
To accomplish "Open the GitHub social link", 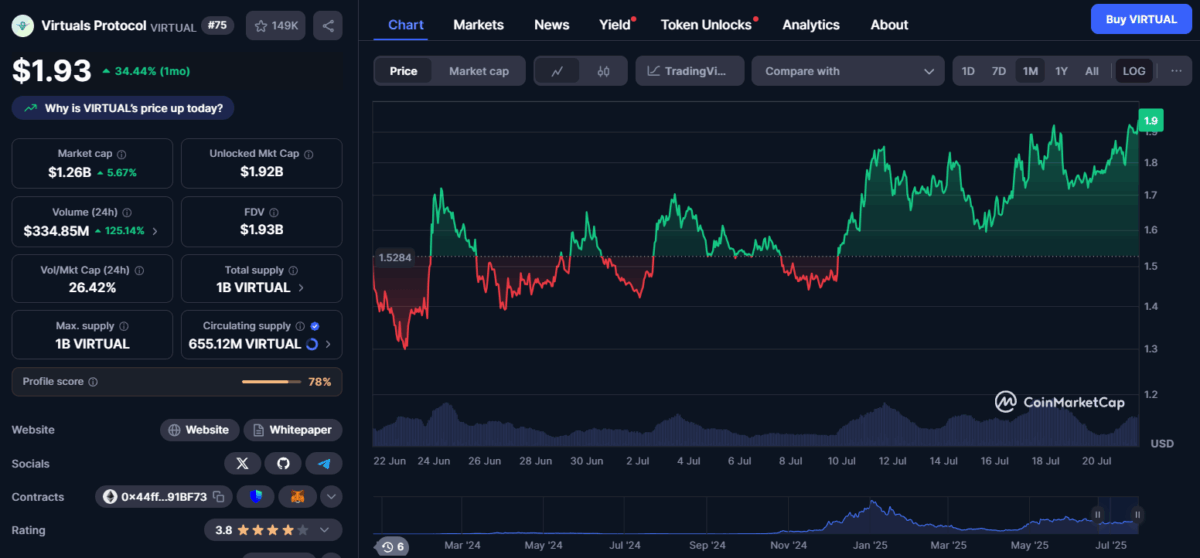I will point(283,463).
